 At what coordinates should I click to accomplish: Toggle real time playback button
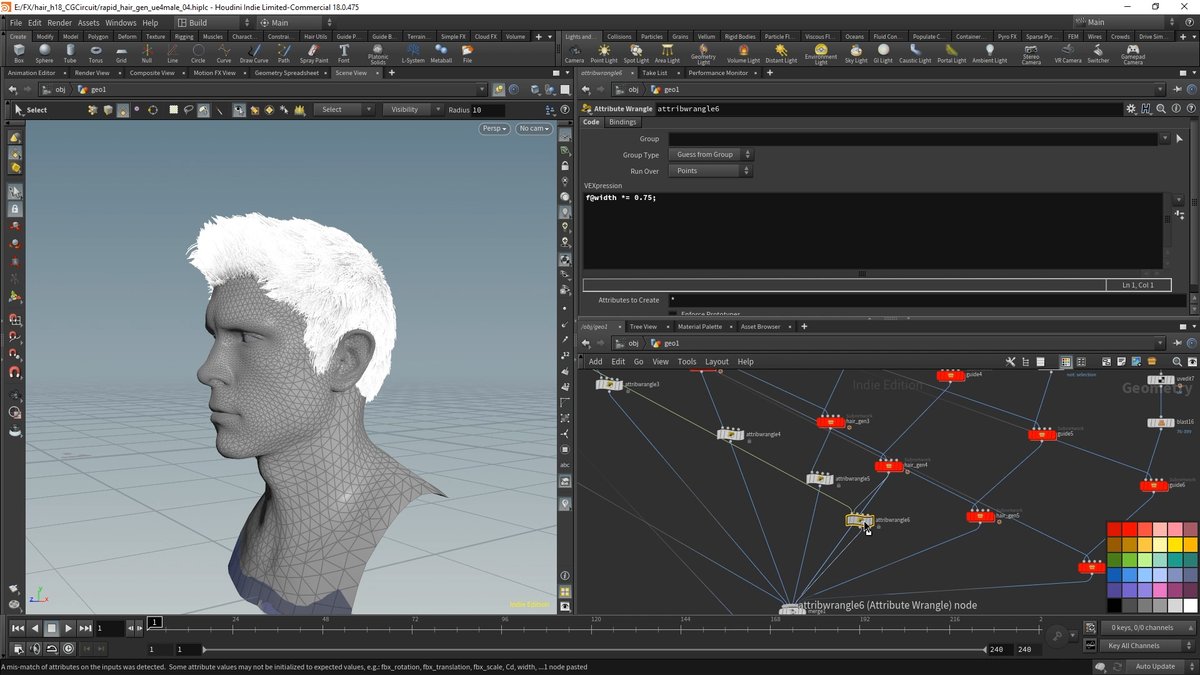pyautogui.click(x=68, y=649)
